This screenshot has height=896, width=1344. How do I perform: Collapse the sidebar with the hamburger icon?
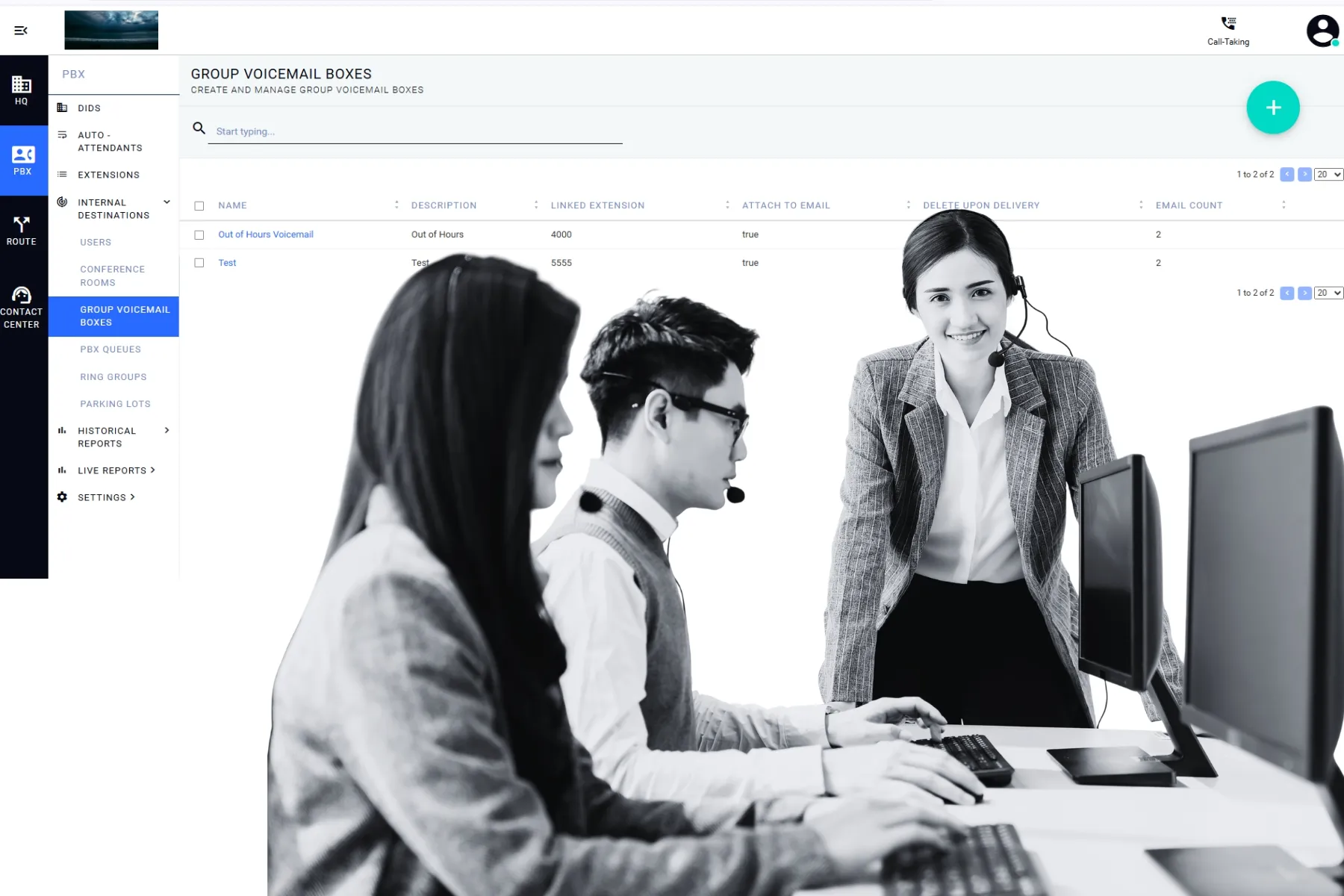pyautogui.click(x=21, y=30)
